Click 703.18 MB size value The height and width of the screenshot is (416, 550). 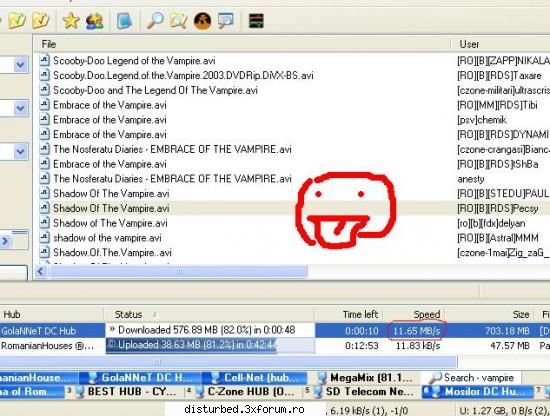(507, 331)
